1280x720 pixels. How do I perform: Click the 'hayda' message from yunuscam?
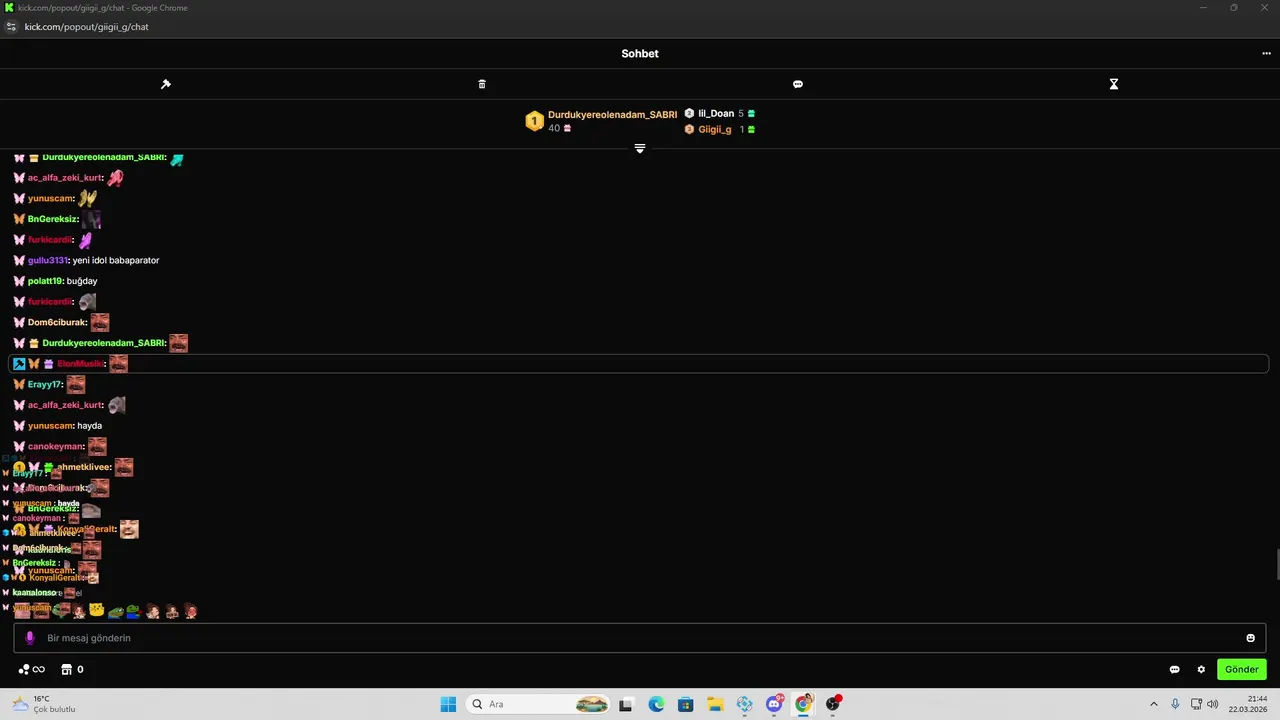(x=89, y=426)
